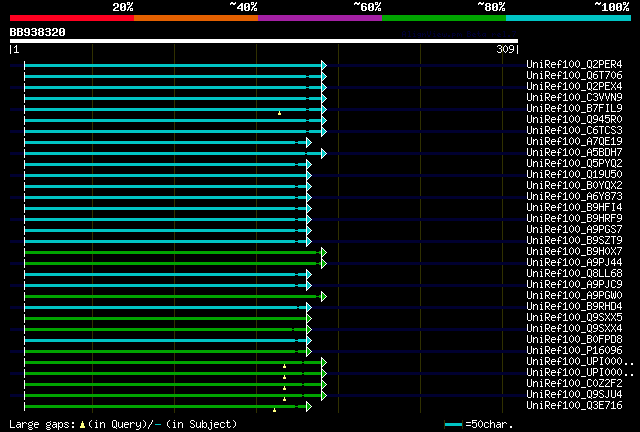Click the arrowhead ending the Q2PER4 alignment
This screenshot has height=432, width=640.
pyautogui.click(x=324, y=65)
